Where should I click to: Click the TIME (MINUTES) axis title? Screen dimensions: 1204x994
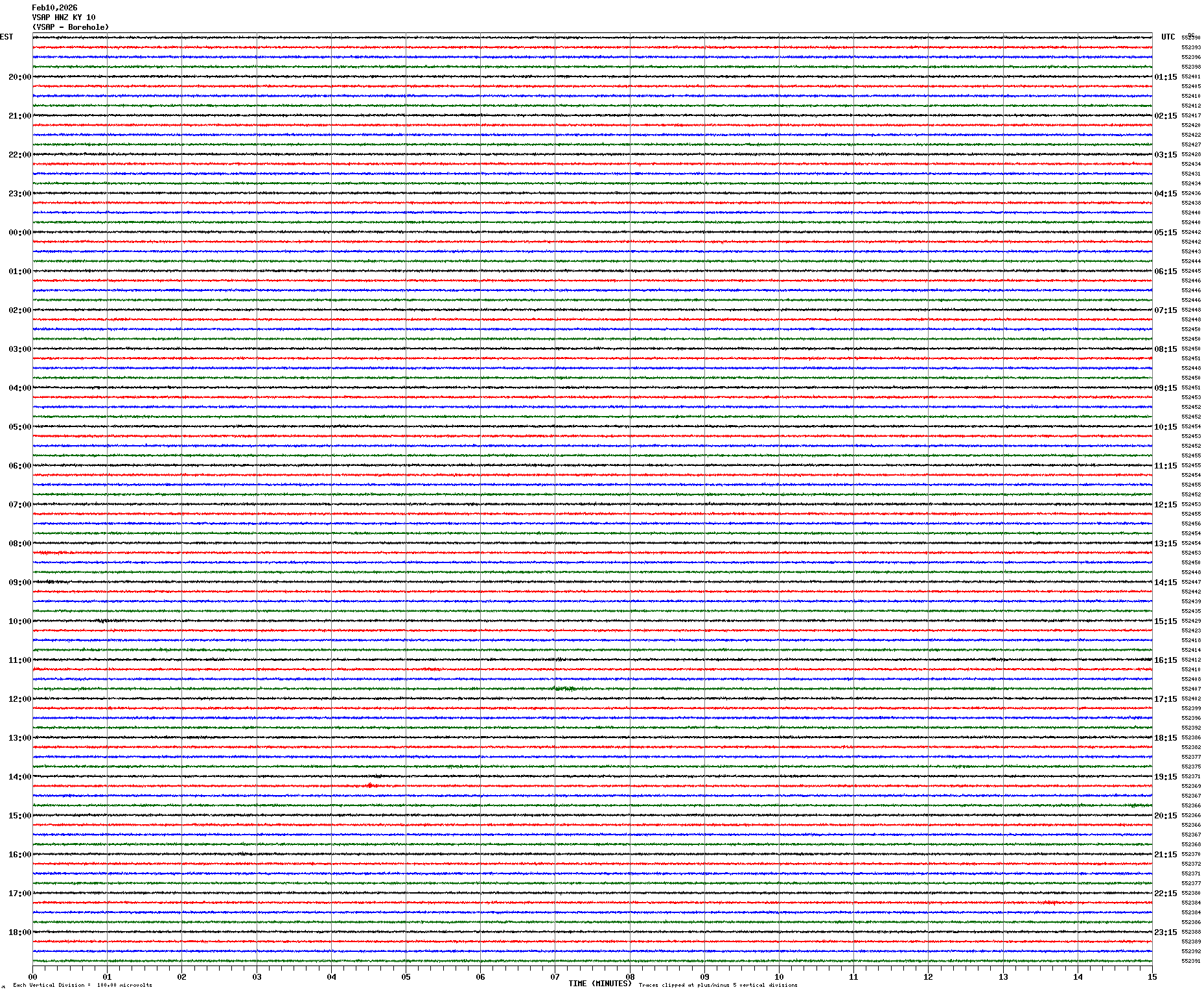click(x=599, y=984)
